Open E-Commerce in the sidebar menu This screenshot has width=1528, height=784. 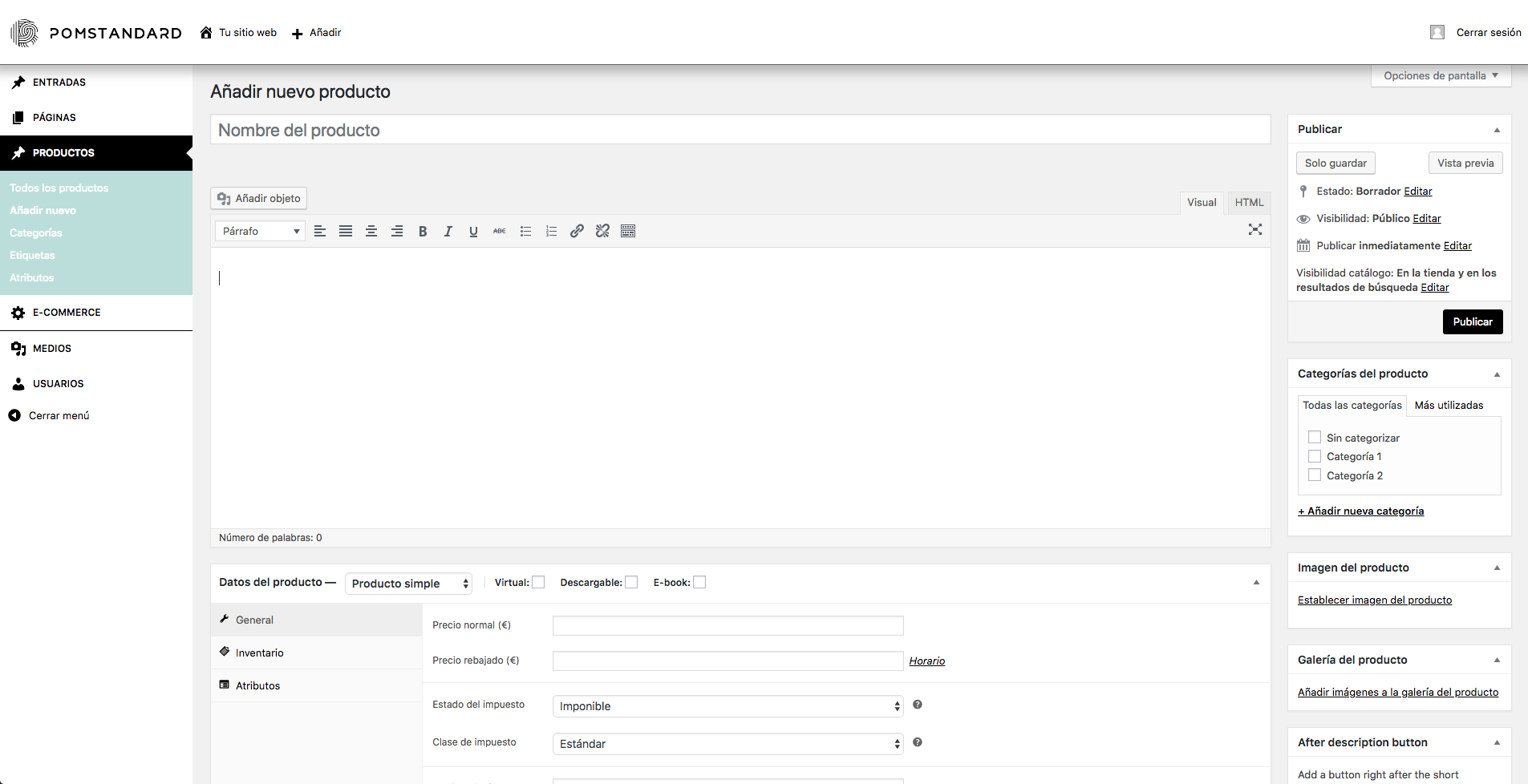pos(67,313)
